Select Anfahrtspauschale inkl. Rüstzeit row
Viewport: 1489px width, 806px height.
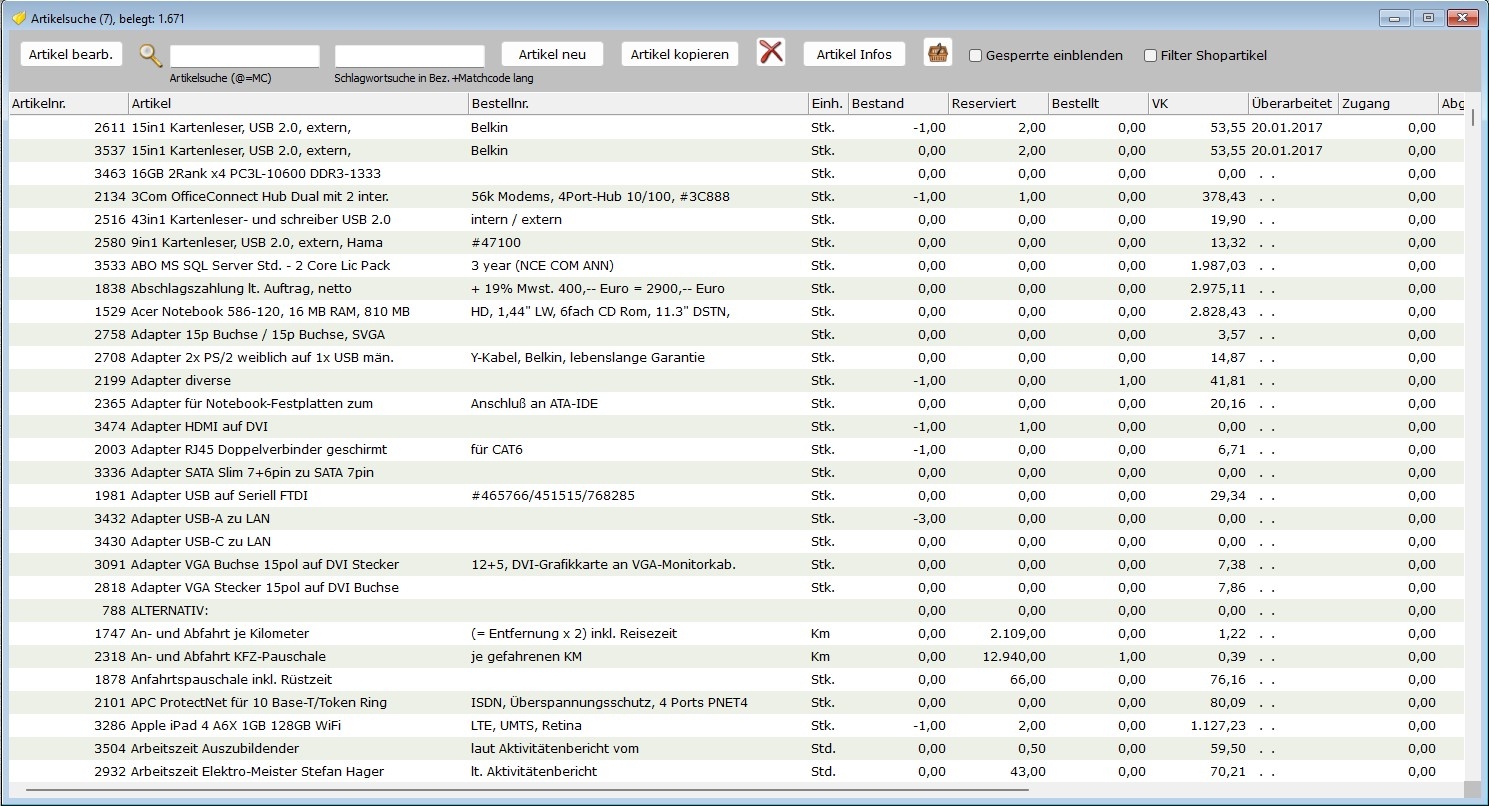737,679
